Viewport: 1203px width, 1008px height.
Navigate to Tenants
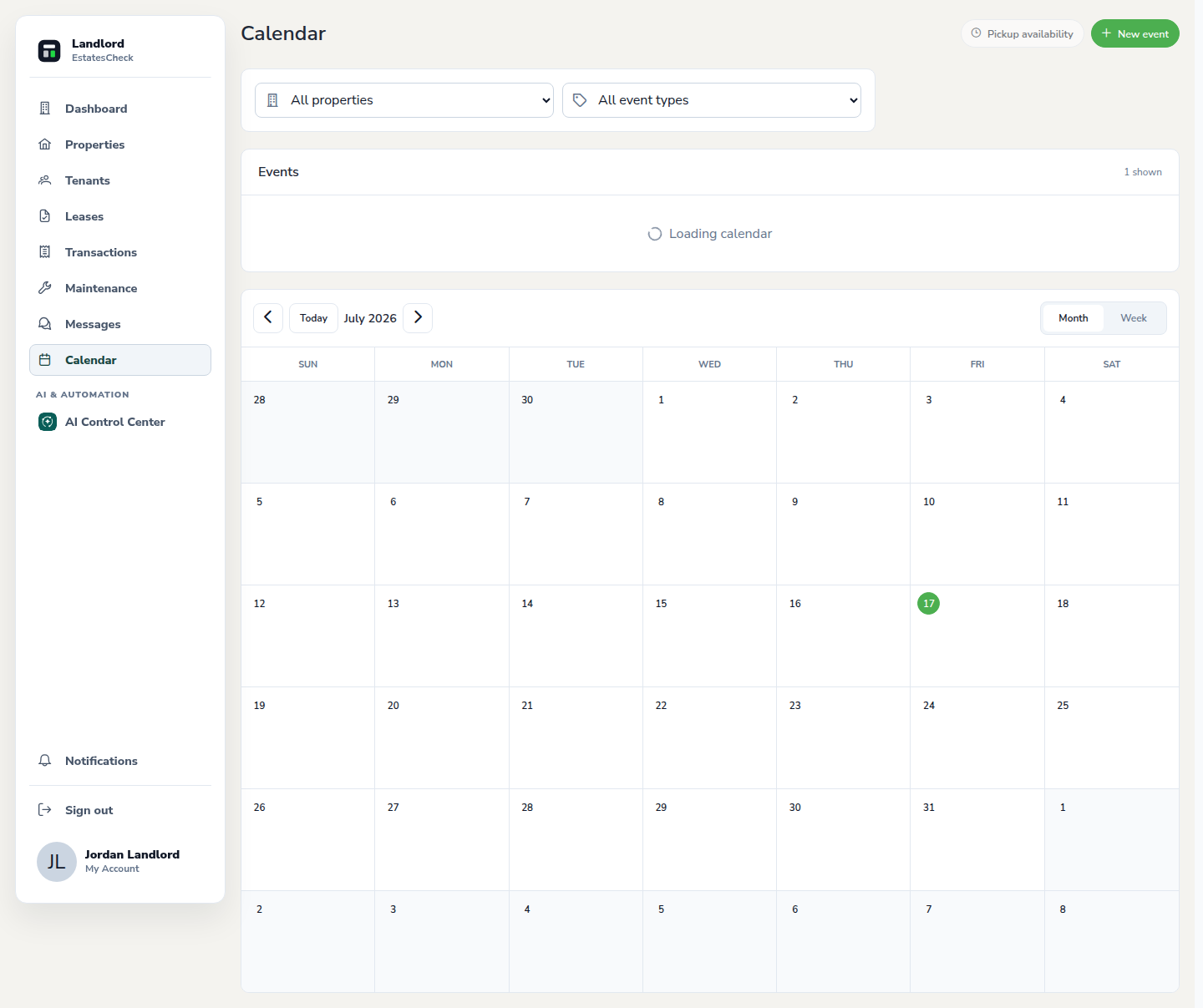pyautogui.click(x=120, y=180)
